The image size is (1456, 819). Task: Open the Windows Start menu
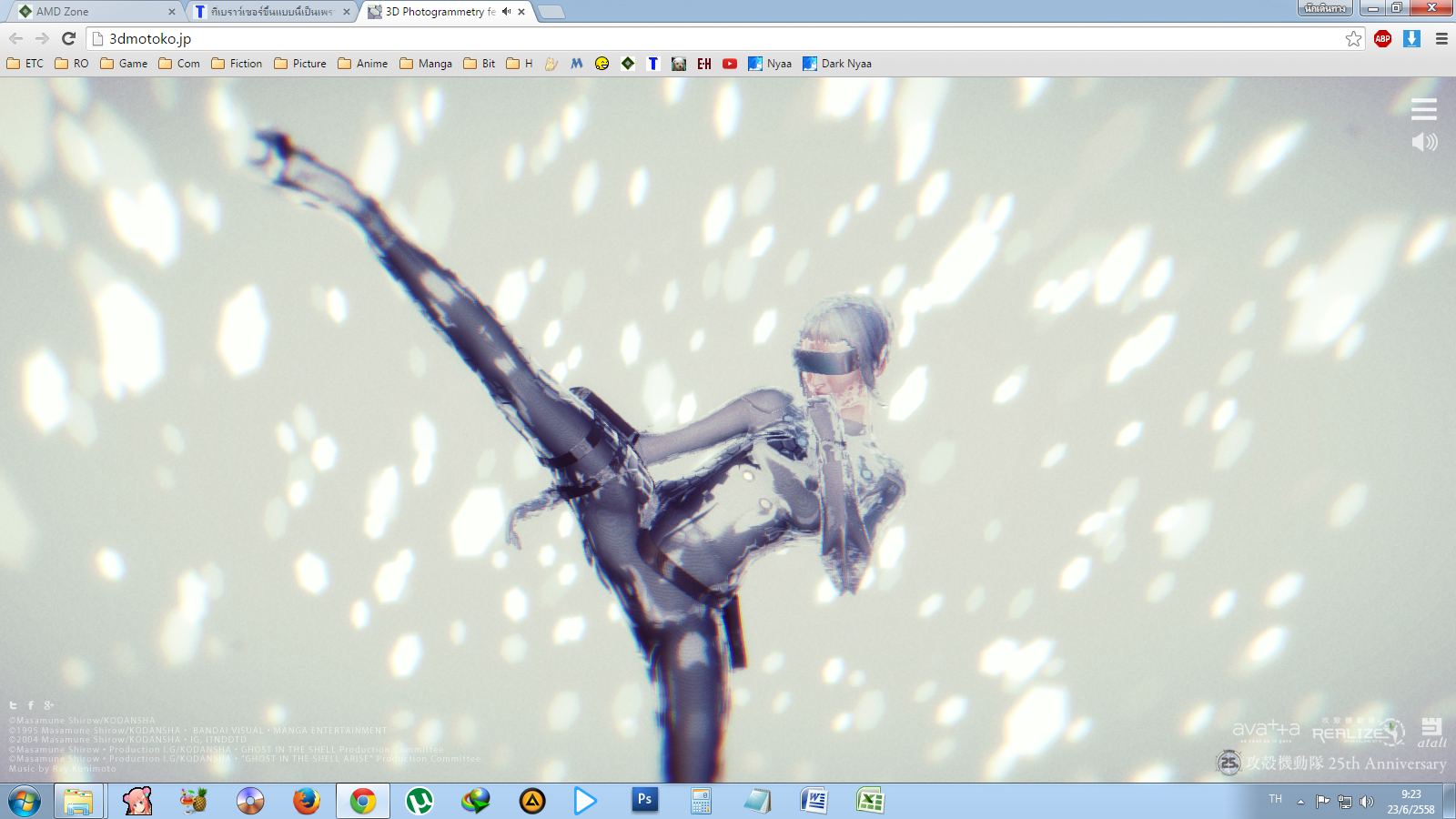(25, 802)
